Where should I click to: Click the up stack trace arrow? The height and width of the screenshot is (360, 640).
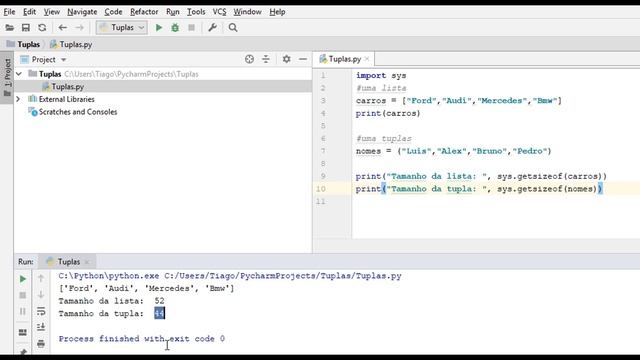(x=41, y=278)
